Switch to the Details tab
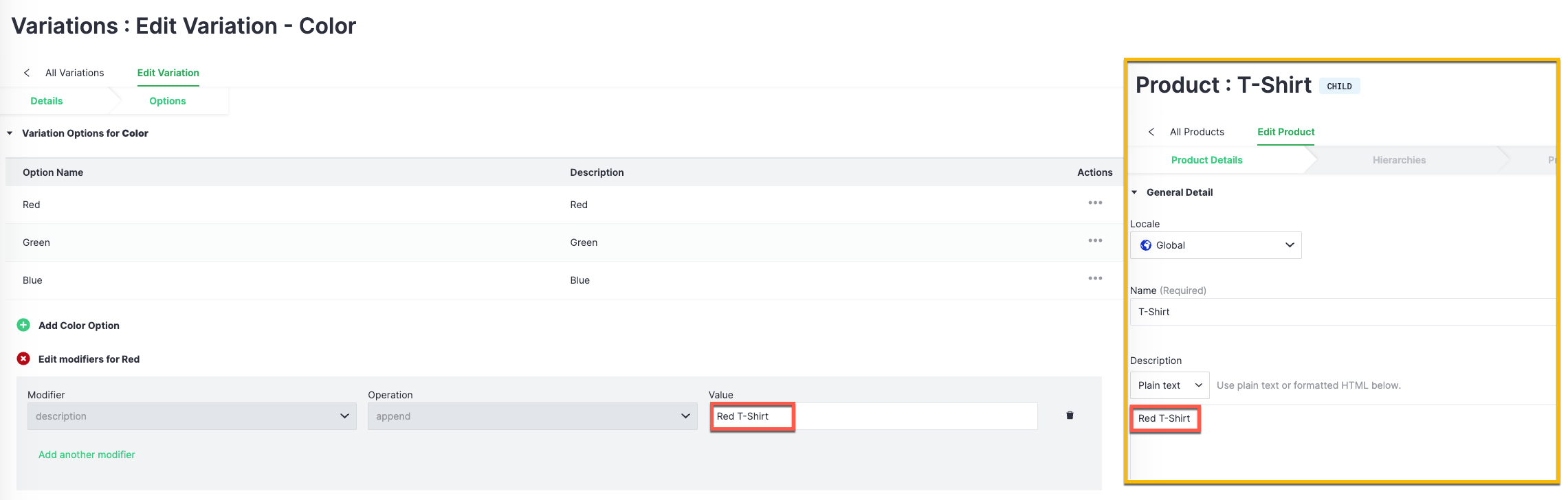Image resolution: width=1568 pixels, height=500 pixels. [47, 101]
